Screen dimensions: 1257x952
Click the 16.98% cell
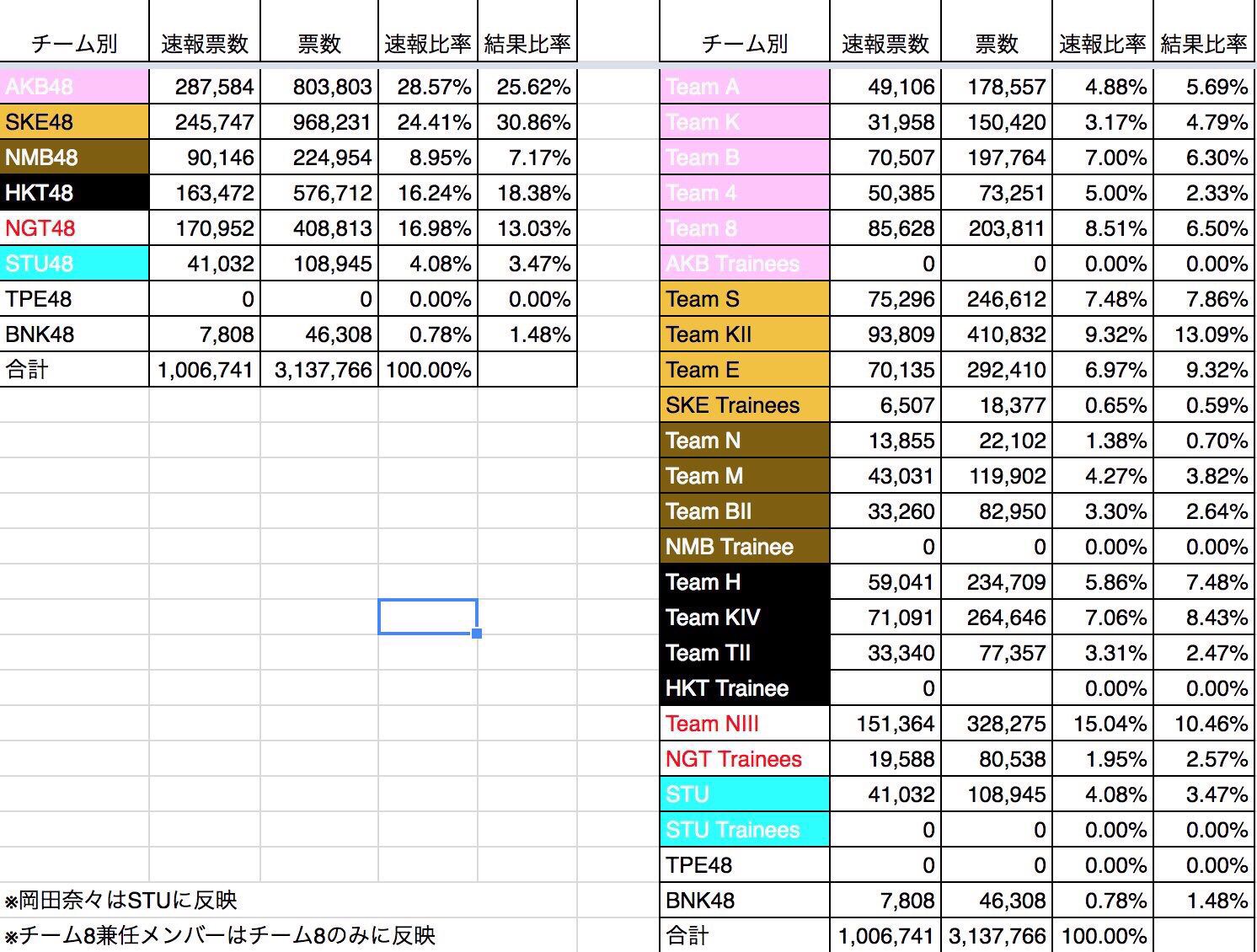coord(428,228)
